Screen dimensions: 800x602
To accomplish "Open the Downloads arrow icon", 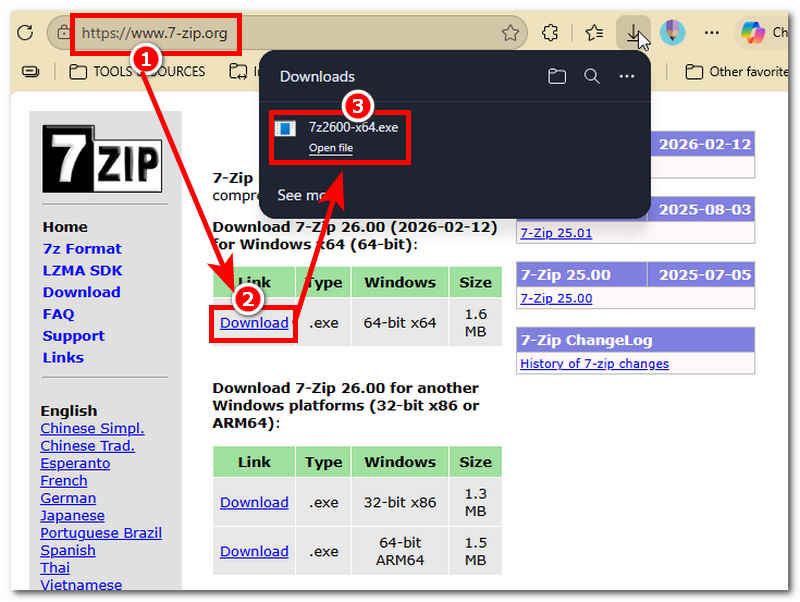I will (635, 32).
